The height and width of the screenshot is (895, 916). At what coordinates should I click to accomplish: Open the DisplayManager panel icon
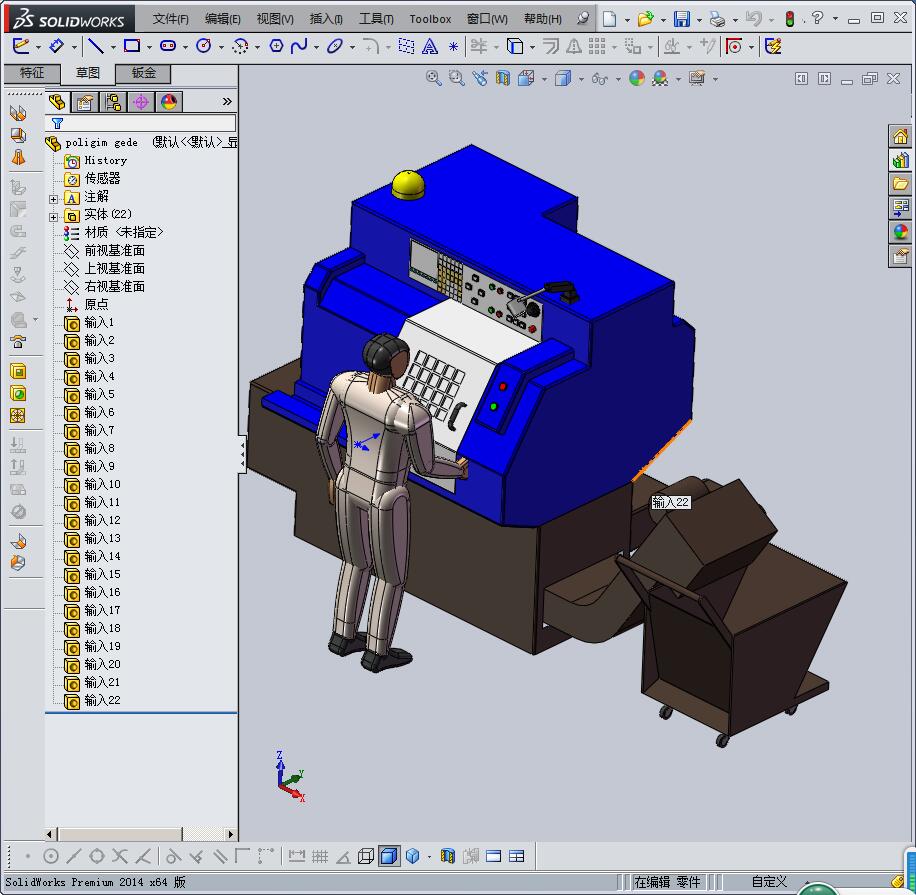coord(168,101)
